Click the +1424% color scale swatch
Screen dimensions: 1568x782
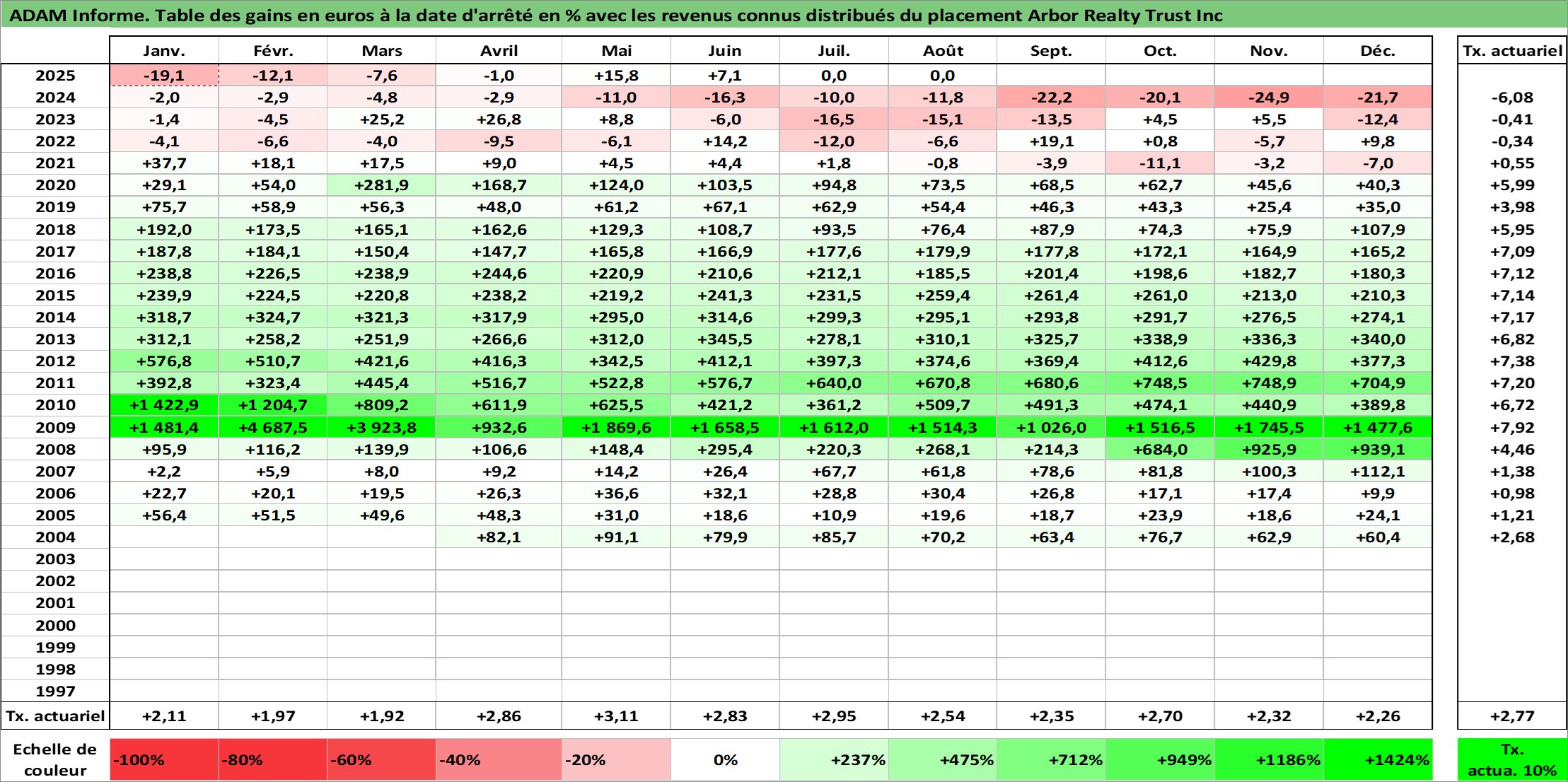[1378, 759]
